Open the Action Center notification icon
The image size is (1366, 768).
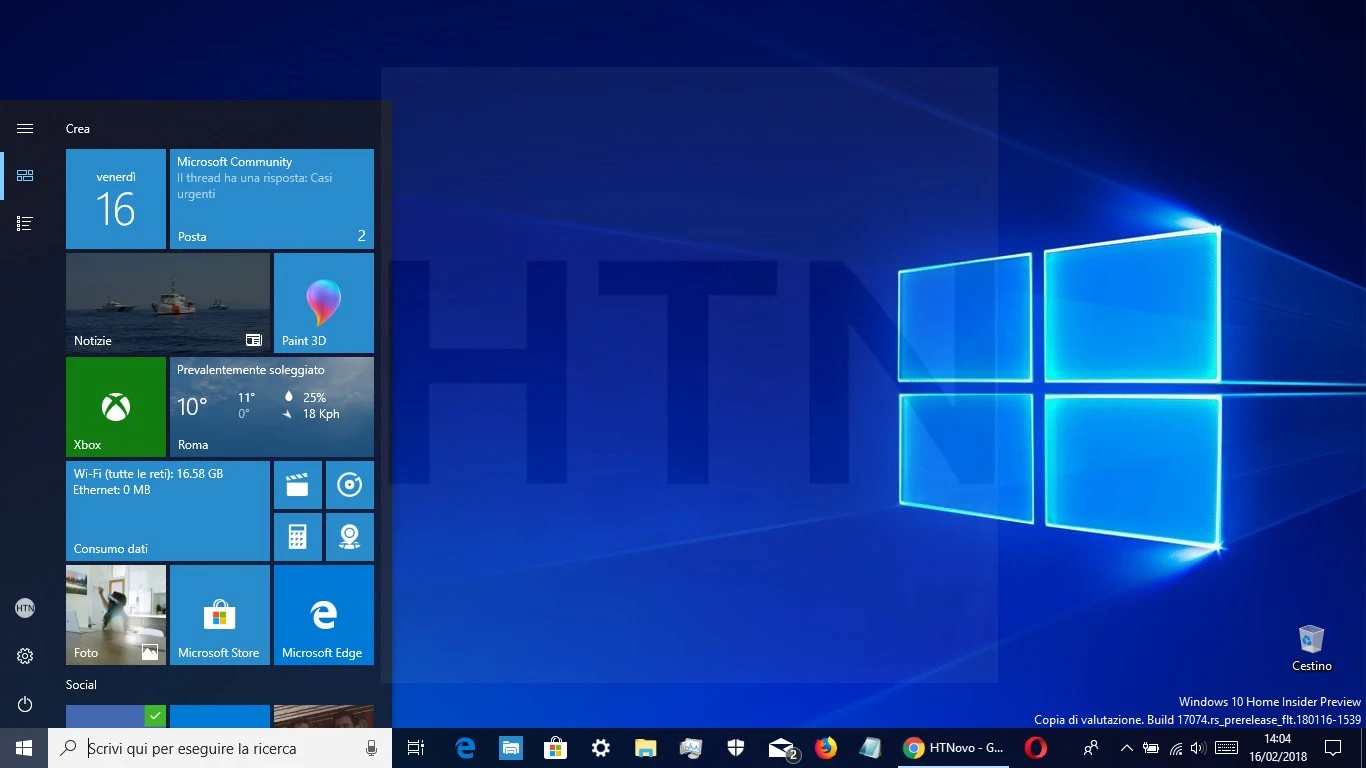(1332, 748)
